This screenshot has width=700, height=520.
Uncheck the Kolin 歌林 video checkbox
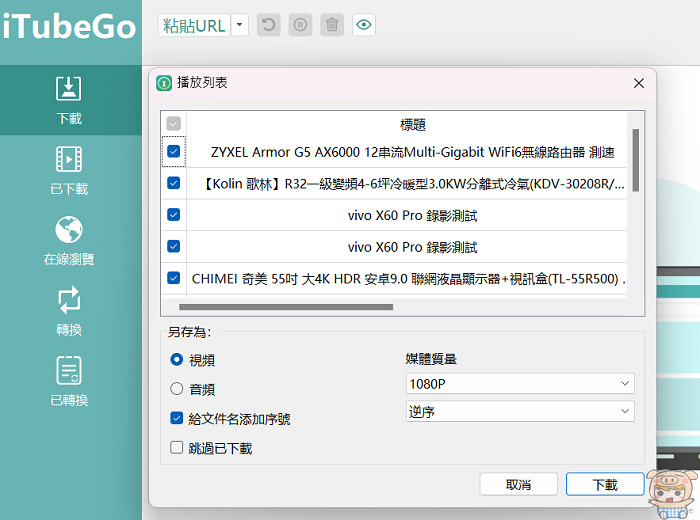tap(174, 184)
